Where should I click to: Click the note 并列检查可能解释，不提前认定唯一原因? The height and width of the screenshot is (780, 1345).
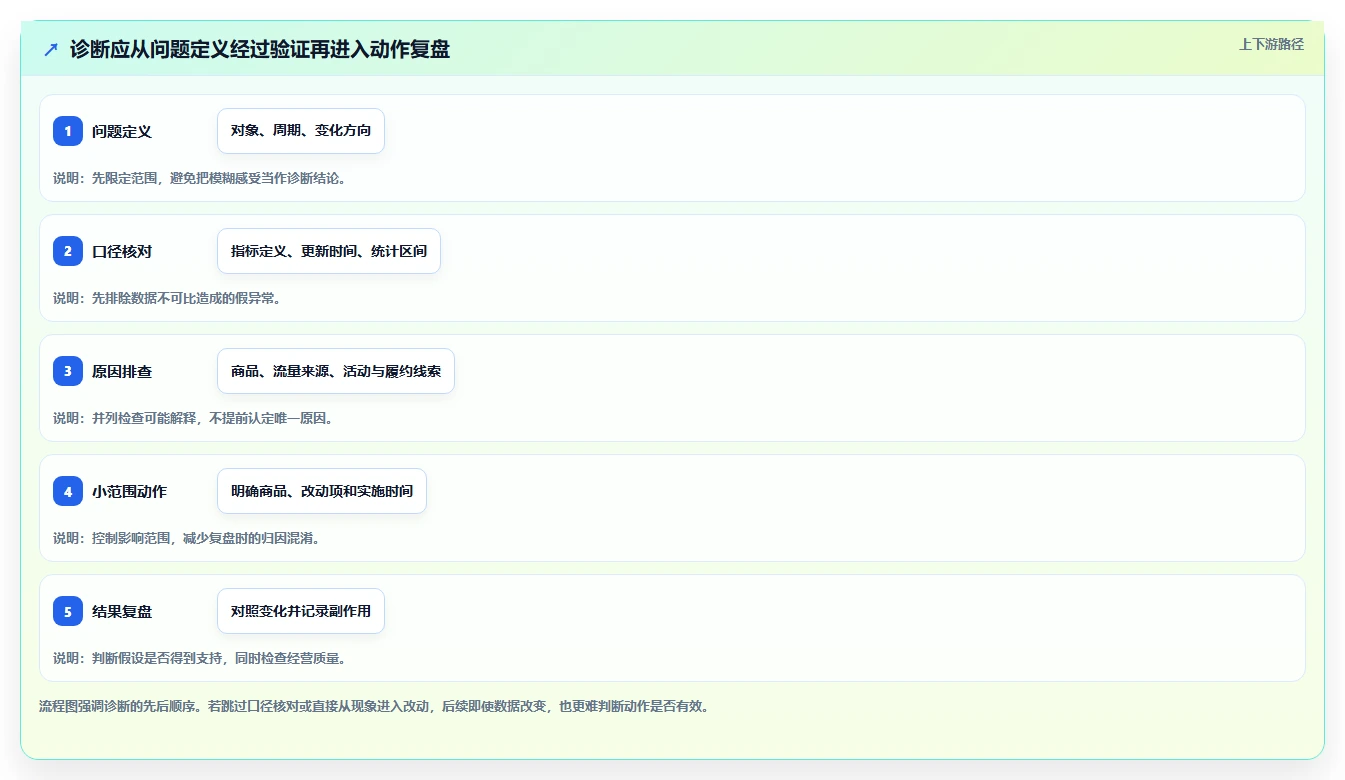tap(193, 418)
